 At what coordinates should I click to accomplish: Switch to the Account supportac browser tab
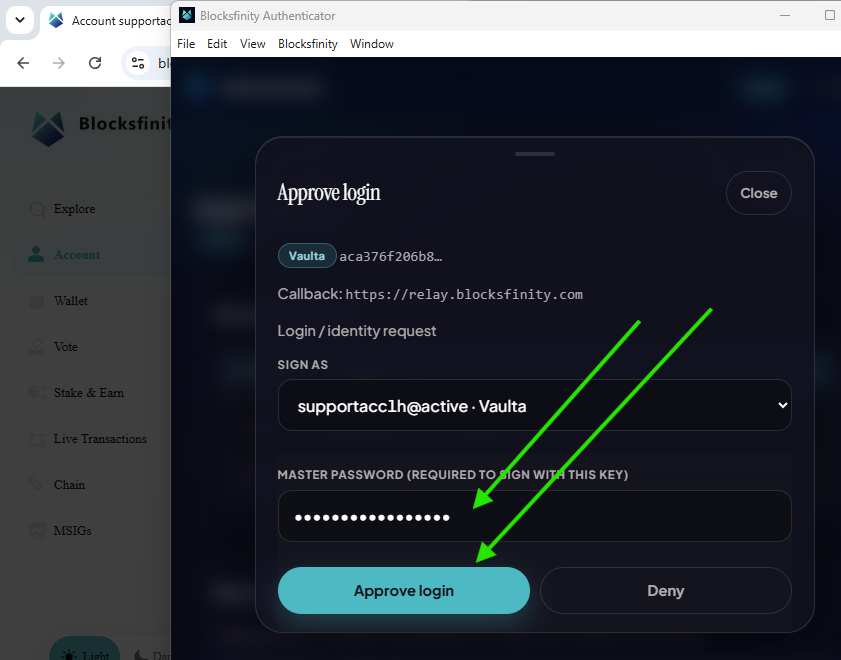click(x=105, y=20)
